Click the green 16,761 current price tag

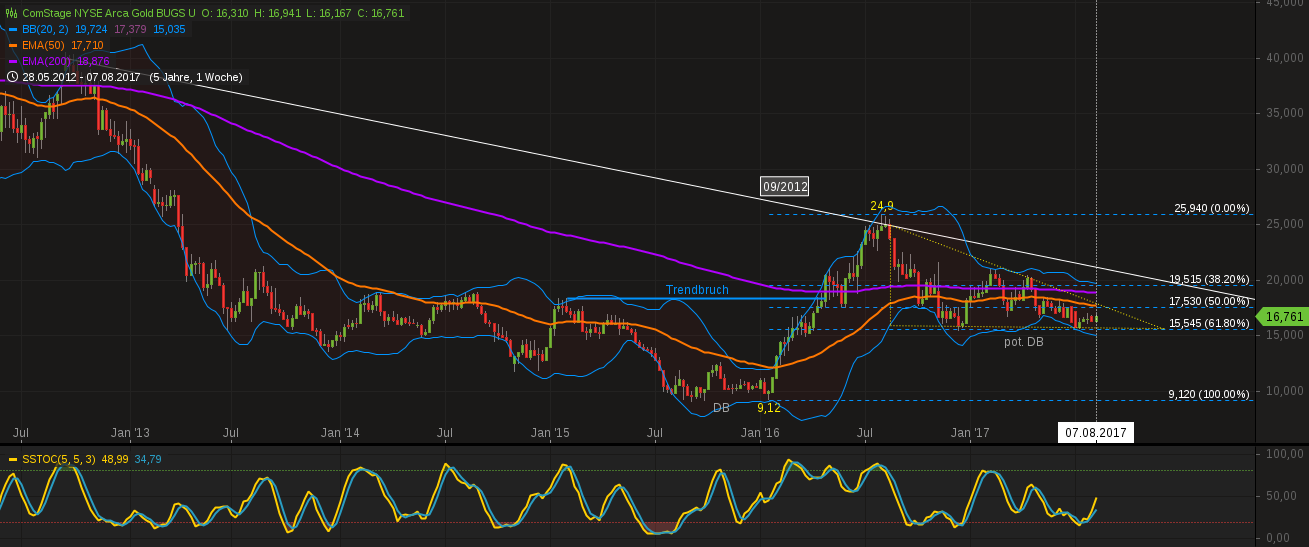point(1283,317)
